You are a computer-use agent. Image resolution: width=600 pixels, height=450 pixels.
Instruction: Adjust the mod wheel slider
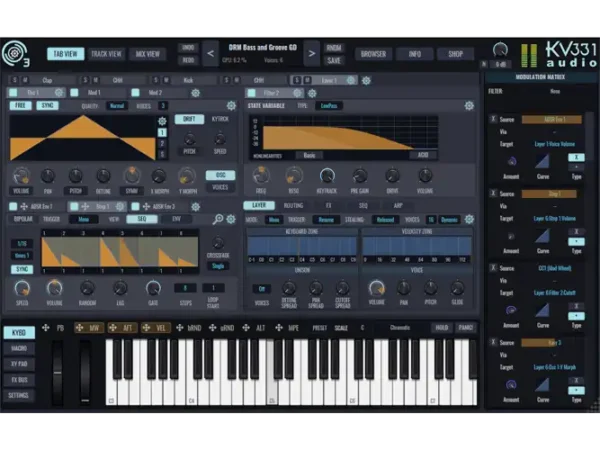coord(85,372)
